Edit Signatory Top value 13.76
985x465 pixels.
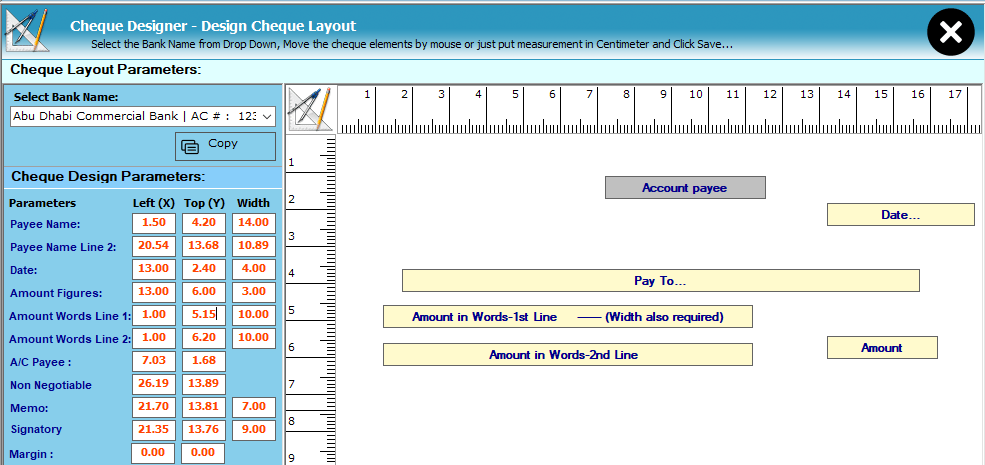[x=204, y=430]
